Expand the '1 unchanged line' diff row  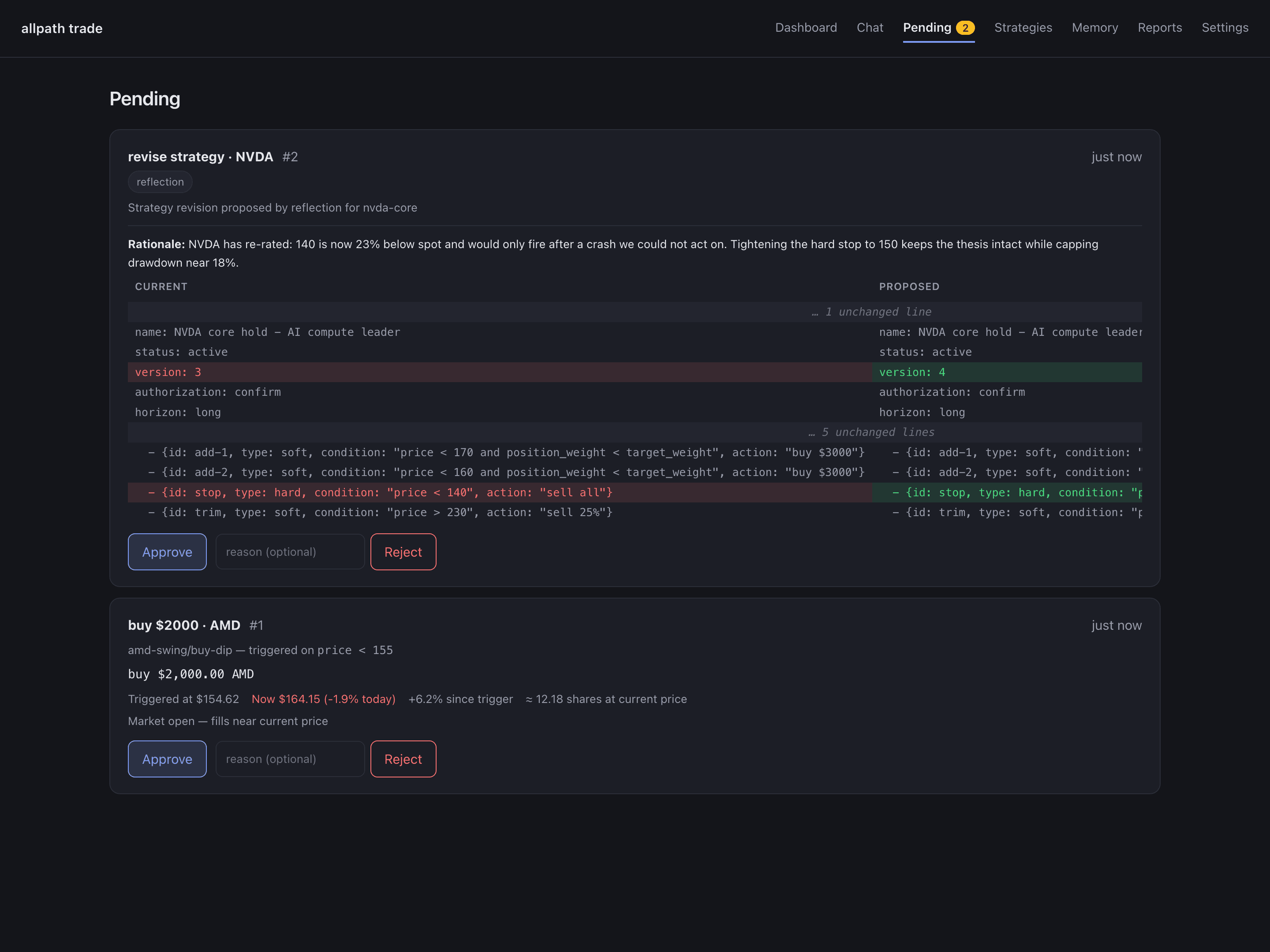(x=635, y=312)
